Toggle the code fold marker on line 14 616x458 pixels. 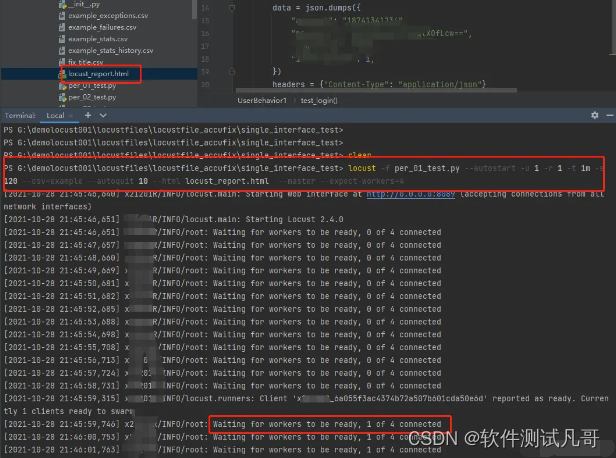pos(232,8)
